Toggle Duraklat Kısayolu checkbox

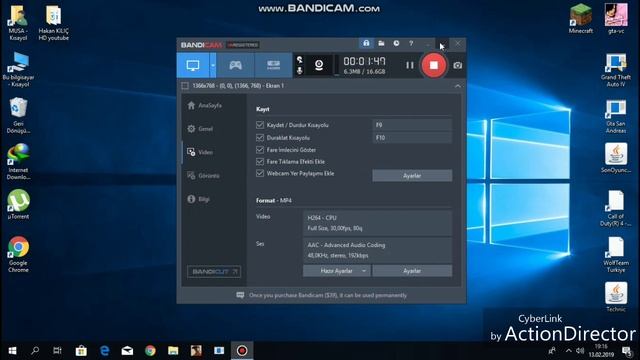pos(260,138)
